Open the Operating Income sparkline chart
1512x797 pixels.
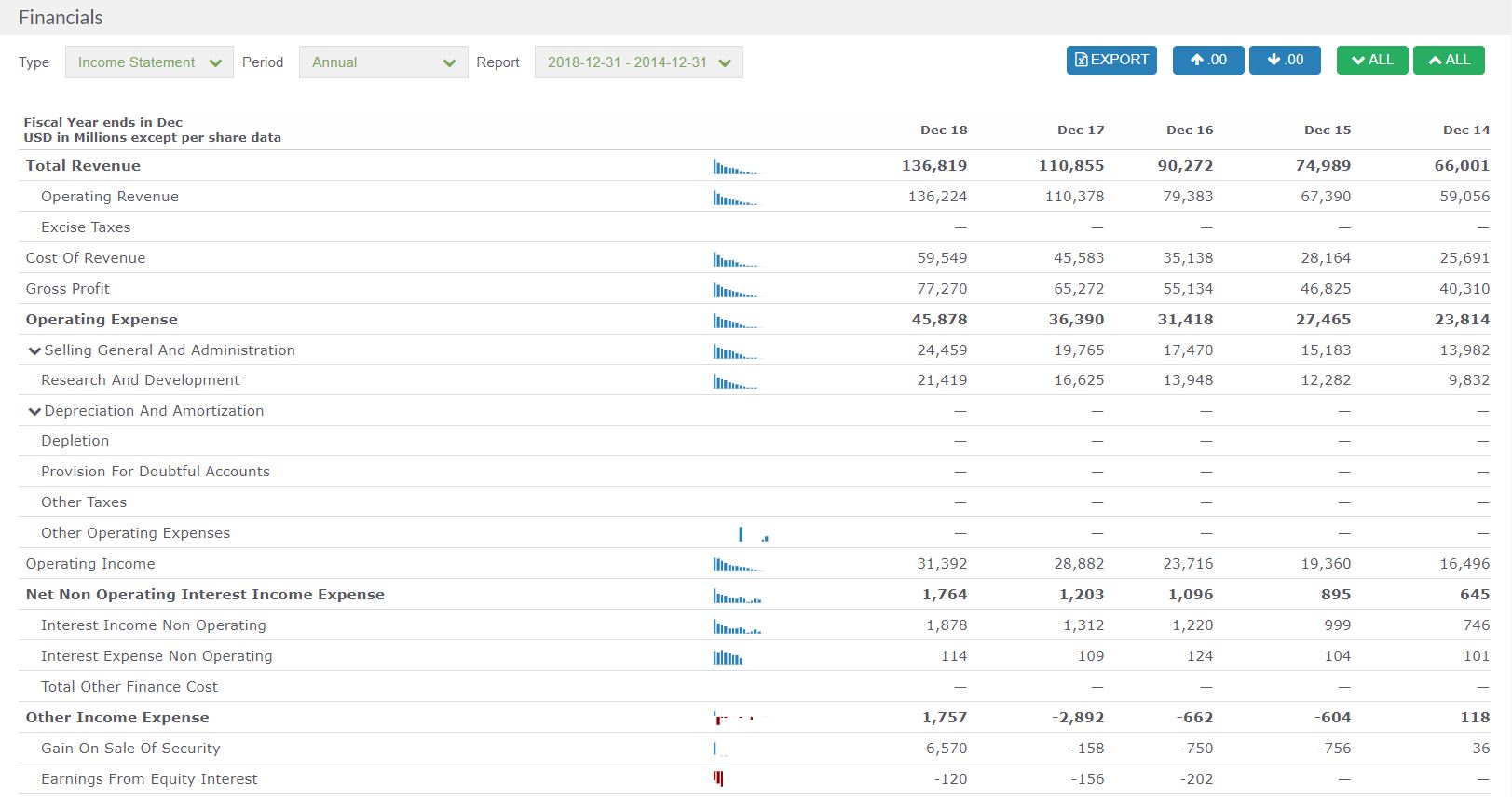pos(737,565)
